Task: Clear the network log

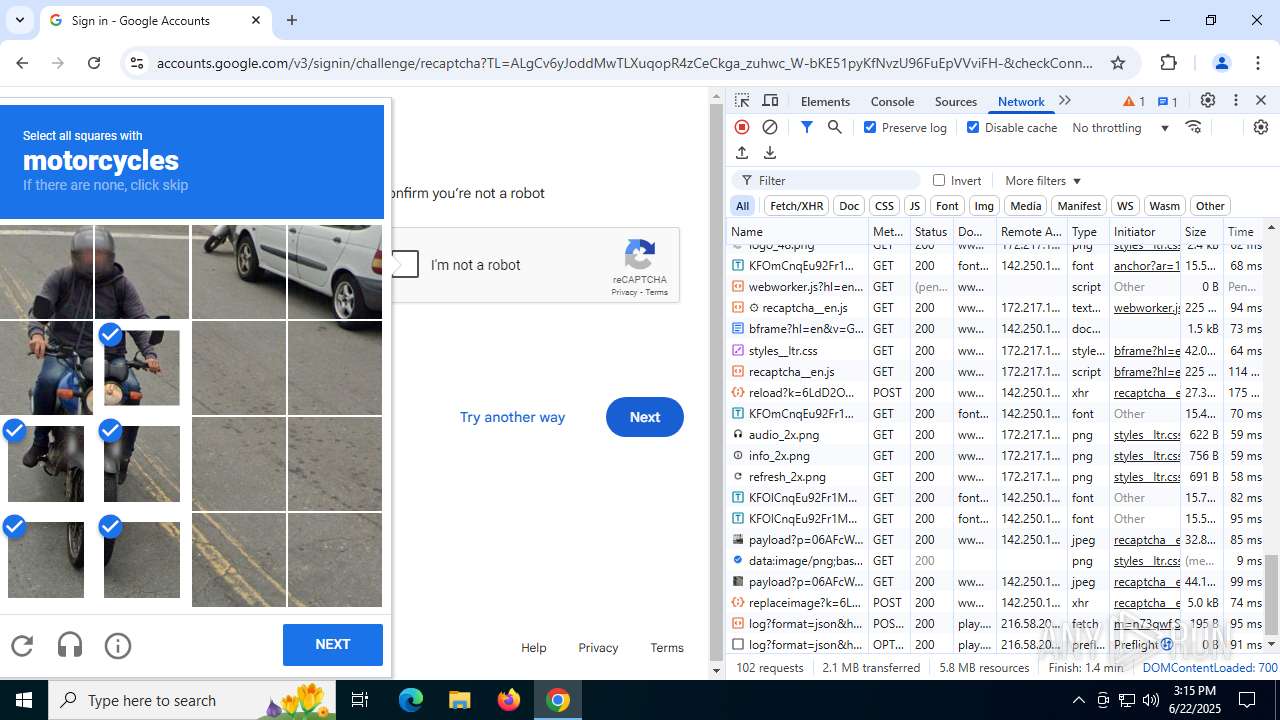Action: coord(770,127)
